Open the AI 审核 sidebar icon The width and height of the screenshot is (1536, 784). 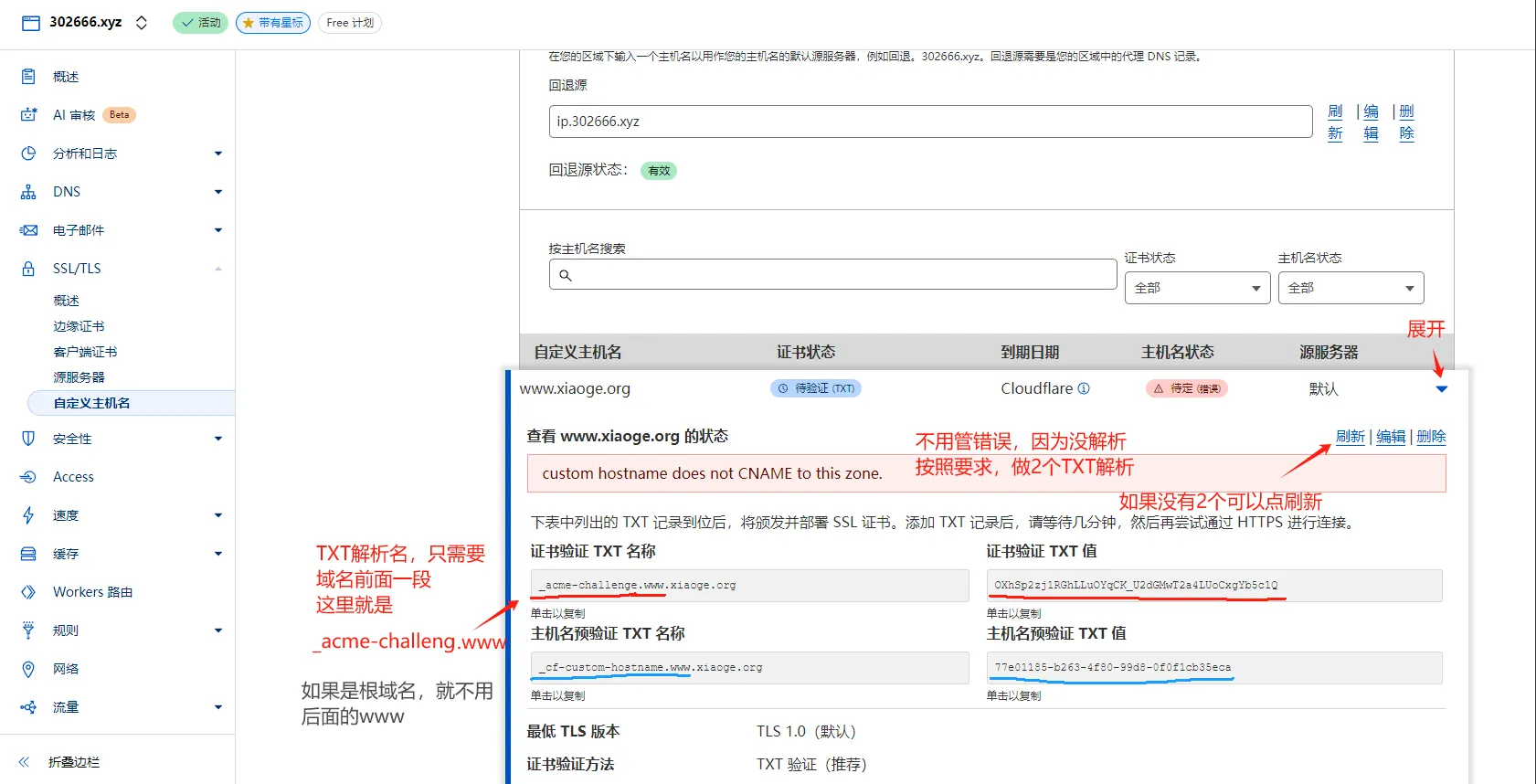tap(28, 115)
